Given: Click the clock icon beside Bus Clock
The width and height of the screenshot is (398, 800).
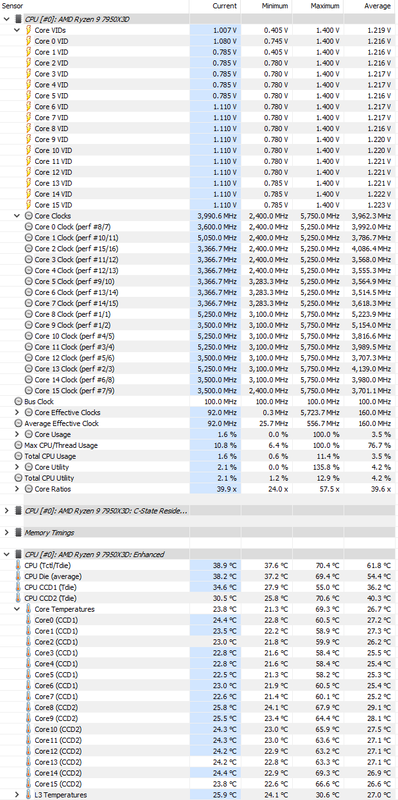Looking at the screenshot, I should click(x=19, y=402).
